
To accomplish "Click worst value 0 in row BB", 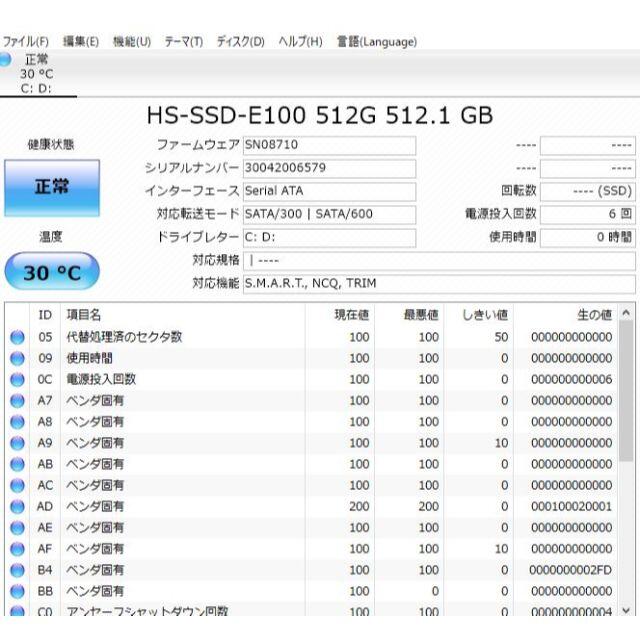I will 435,592.
